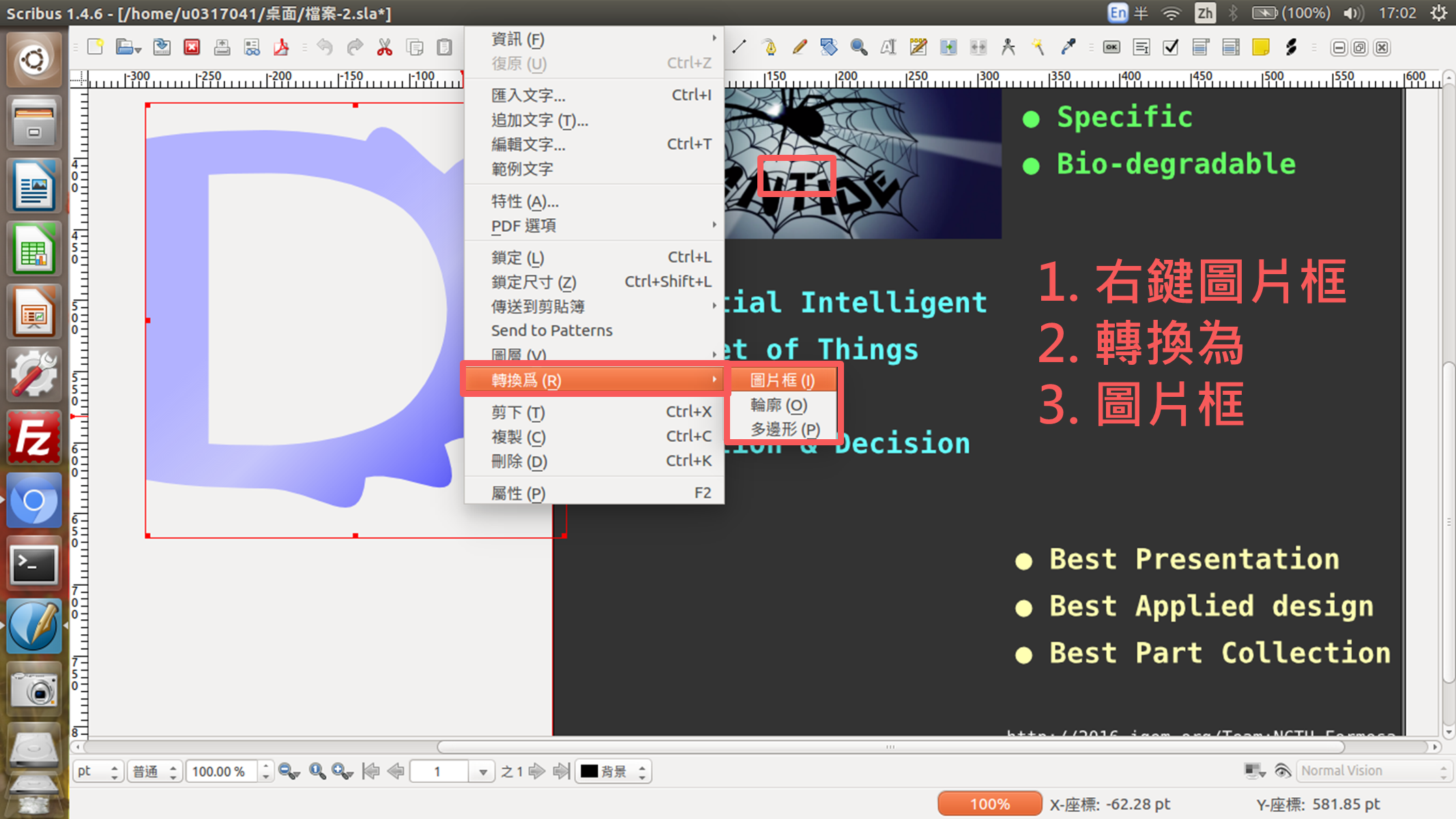Image resolution: width=1456 pixels, height=819 pixels.
Task: Choose 輪廓 (O) in submenu
Action: [783, 404]
